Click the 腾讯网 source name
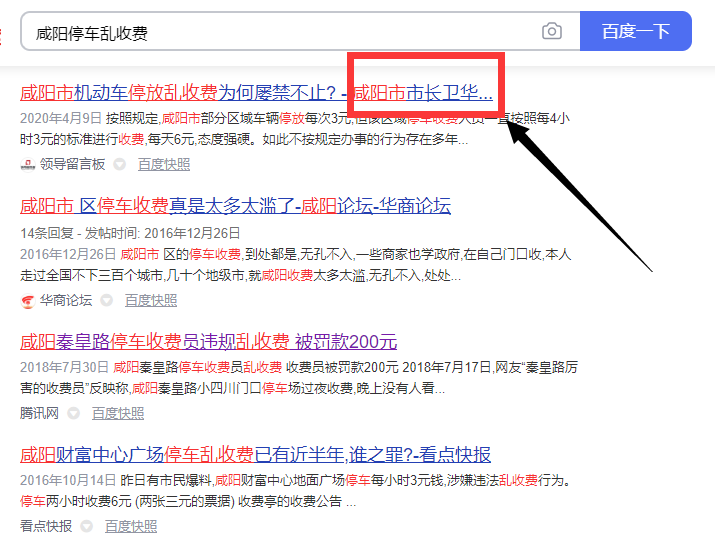 tap(39, 413)
